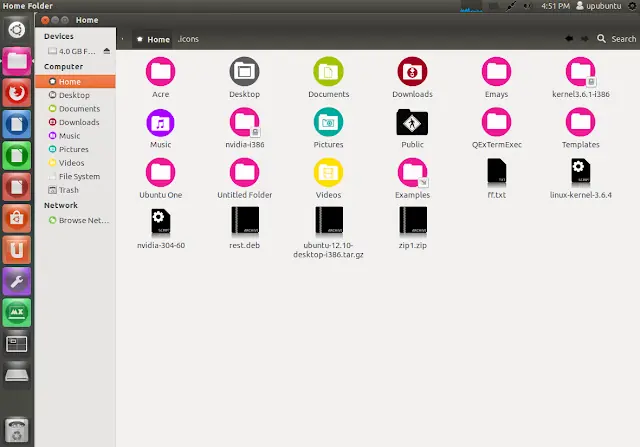
Task: Open Ubuntu One from the launcher
Action: pyautogui.click(x=16, y=250)
